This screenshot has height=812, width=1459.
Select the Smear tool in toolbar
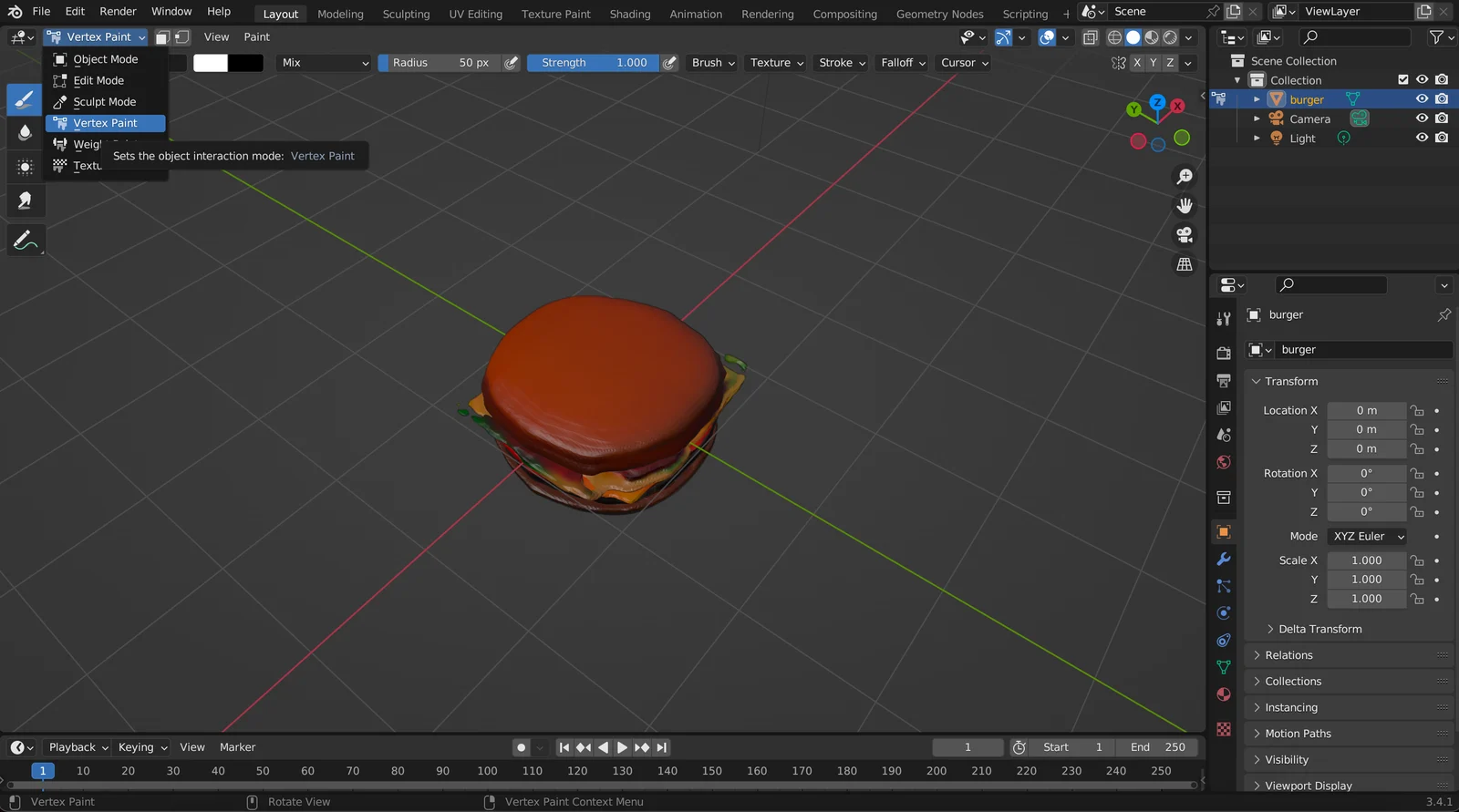[25, 200]
